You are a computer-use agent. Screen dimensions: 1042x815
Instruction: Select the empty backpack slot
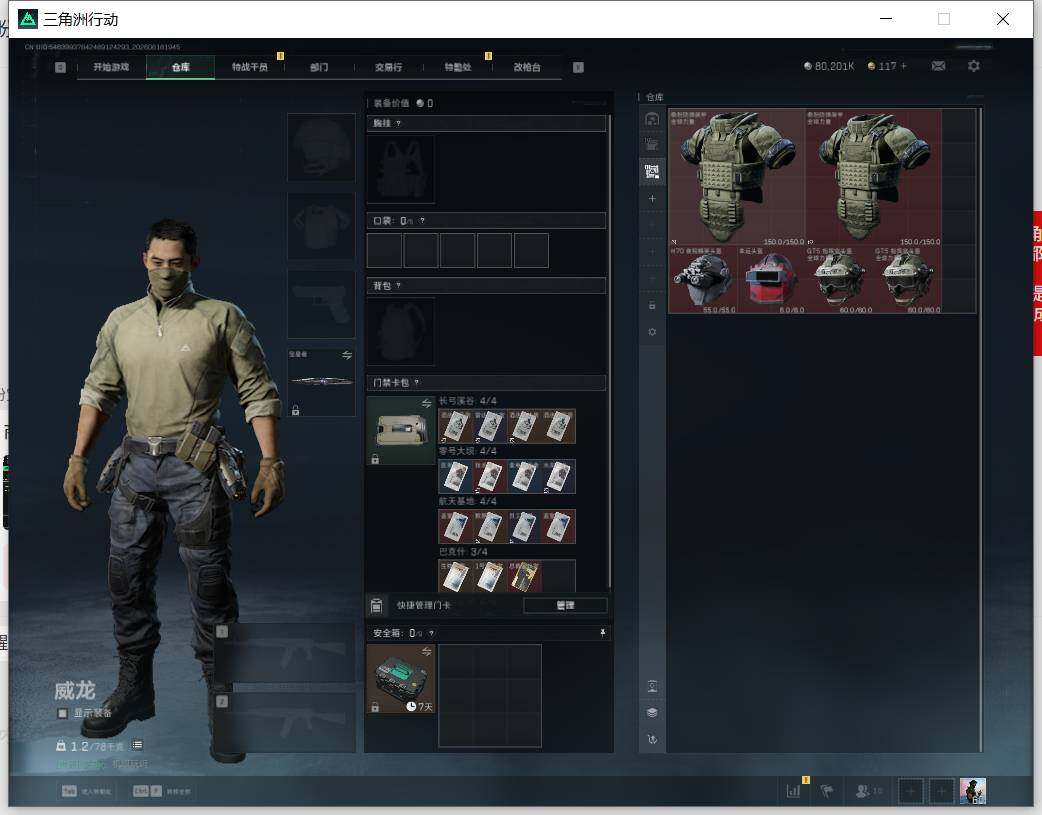point(401,331)
